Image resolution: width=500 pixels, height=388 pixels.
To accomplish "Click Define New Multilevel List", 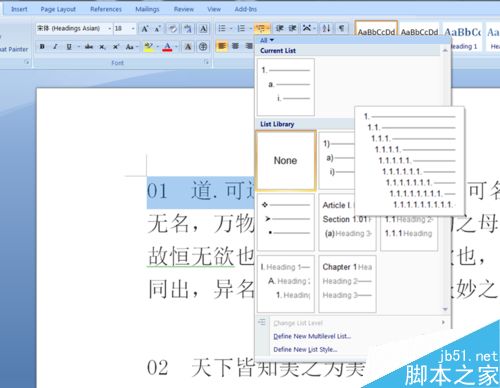I will pyautogui.click(x=312, y=336).
